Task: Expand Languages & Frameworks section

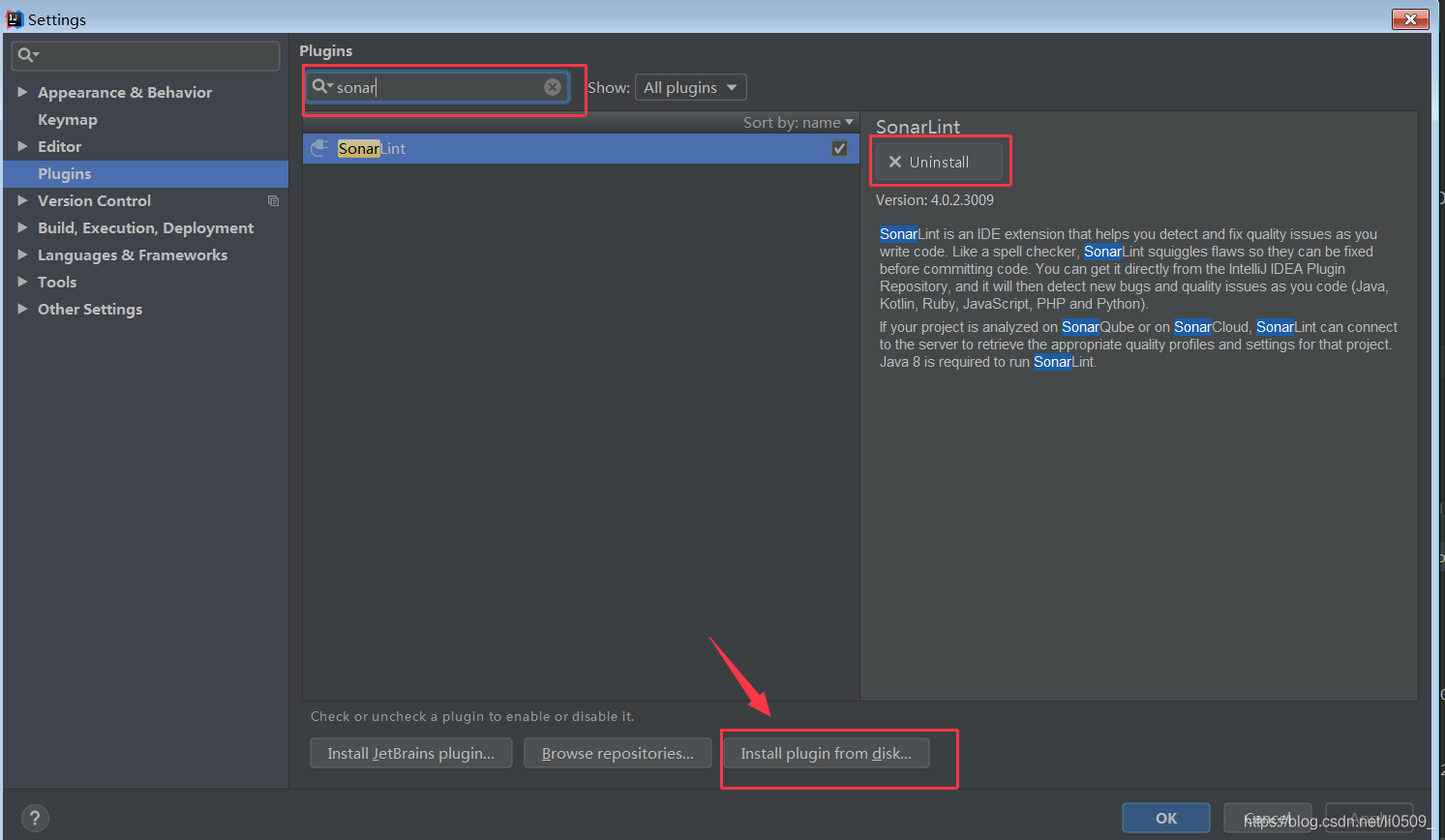Action: [x=22, y=255]
